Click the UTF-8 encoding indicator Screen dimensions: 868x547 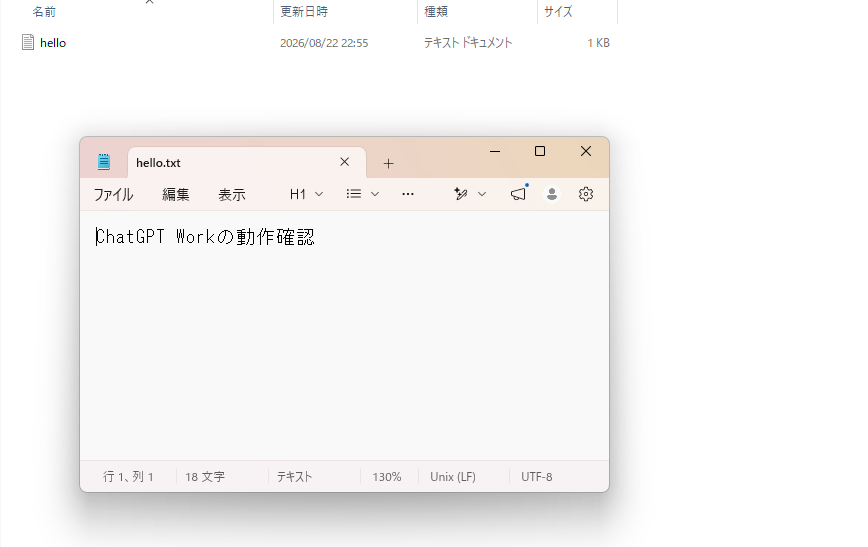pos(536,477)
